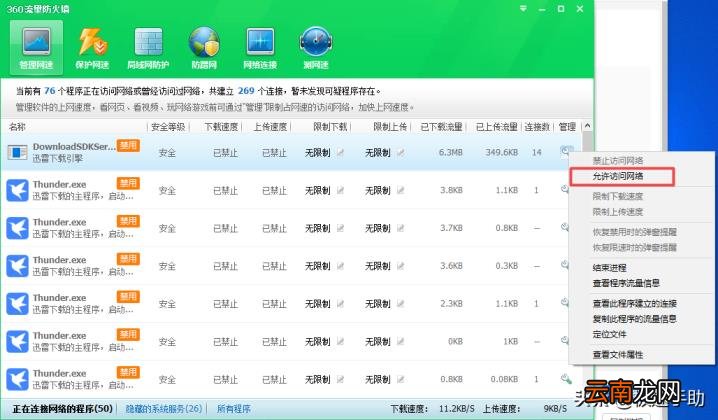Sort by the 已下载流量 column header
Image resolution: width=718 pixels, height=420 pixels.
441,127
